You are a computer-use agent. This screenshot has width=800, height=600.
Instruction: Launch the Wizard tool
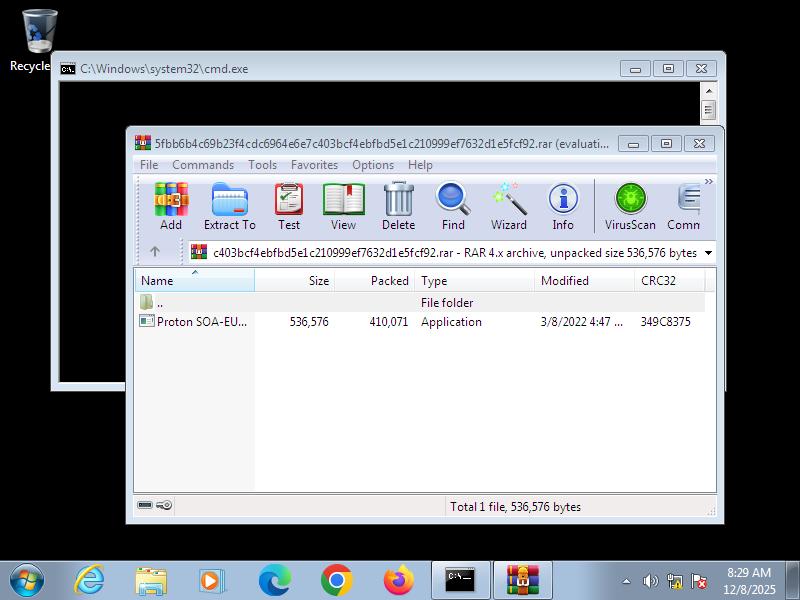pos(508,206)
